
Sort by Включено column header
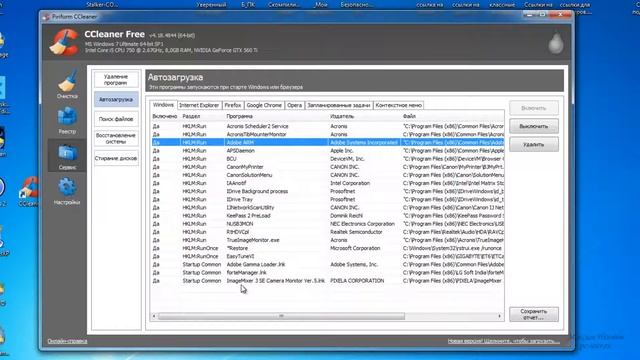[x=165, y=116]
